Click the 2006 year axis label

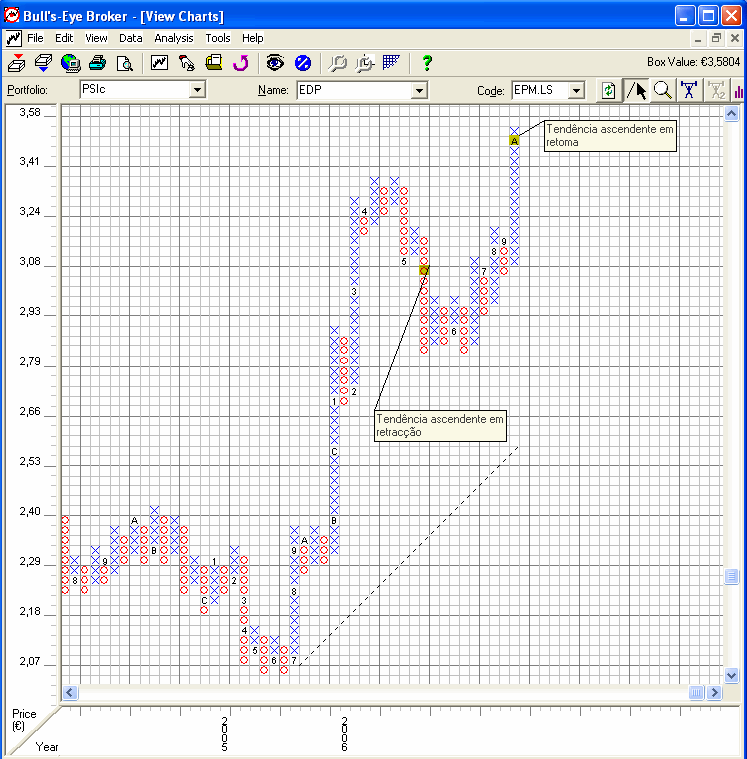344,734
